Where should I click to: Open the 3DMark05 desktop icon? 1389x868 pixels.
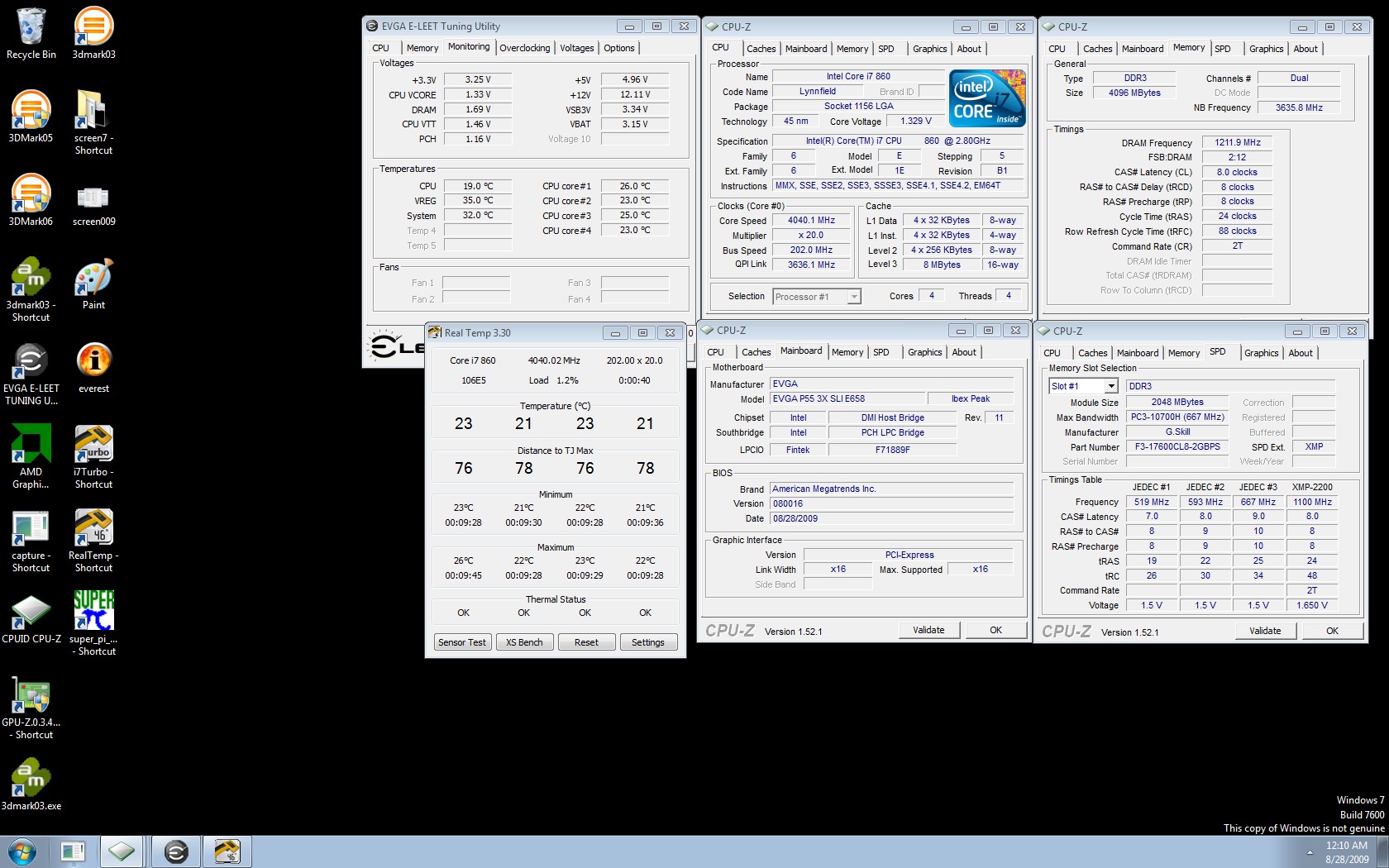click(x=31, y=117)
